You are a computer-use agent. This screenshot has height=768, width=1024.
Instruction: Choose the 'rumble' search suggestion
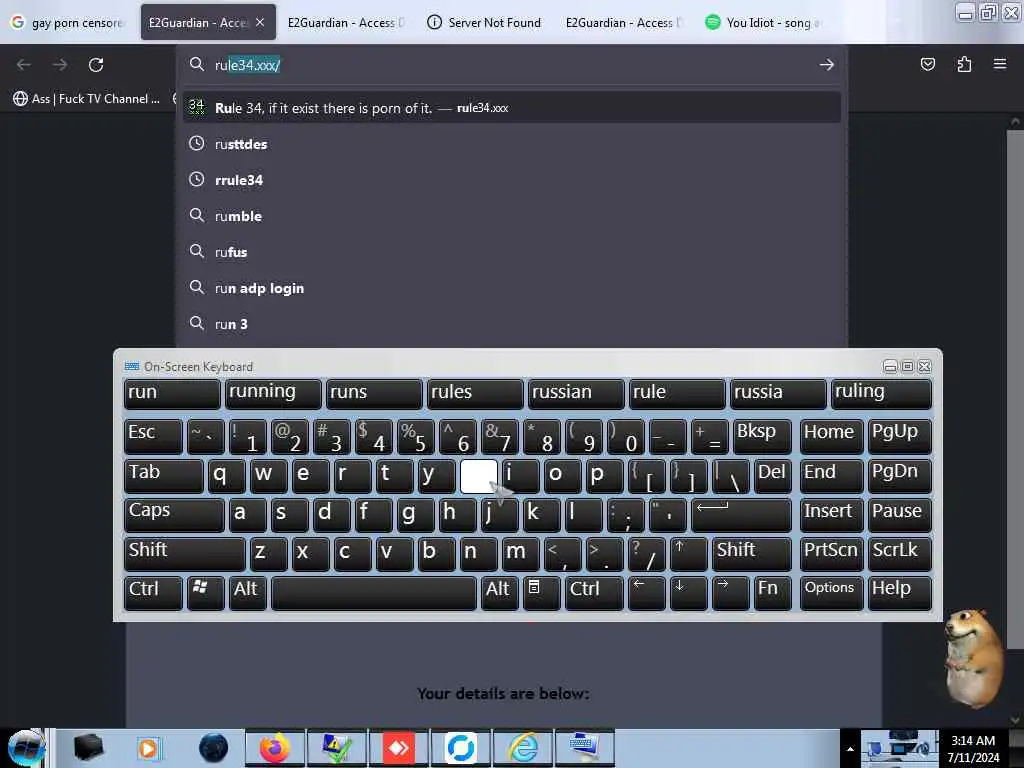coord(511,216)
